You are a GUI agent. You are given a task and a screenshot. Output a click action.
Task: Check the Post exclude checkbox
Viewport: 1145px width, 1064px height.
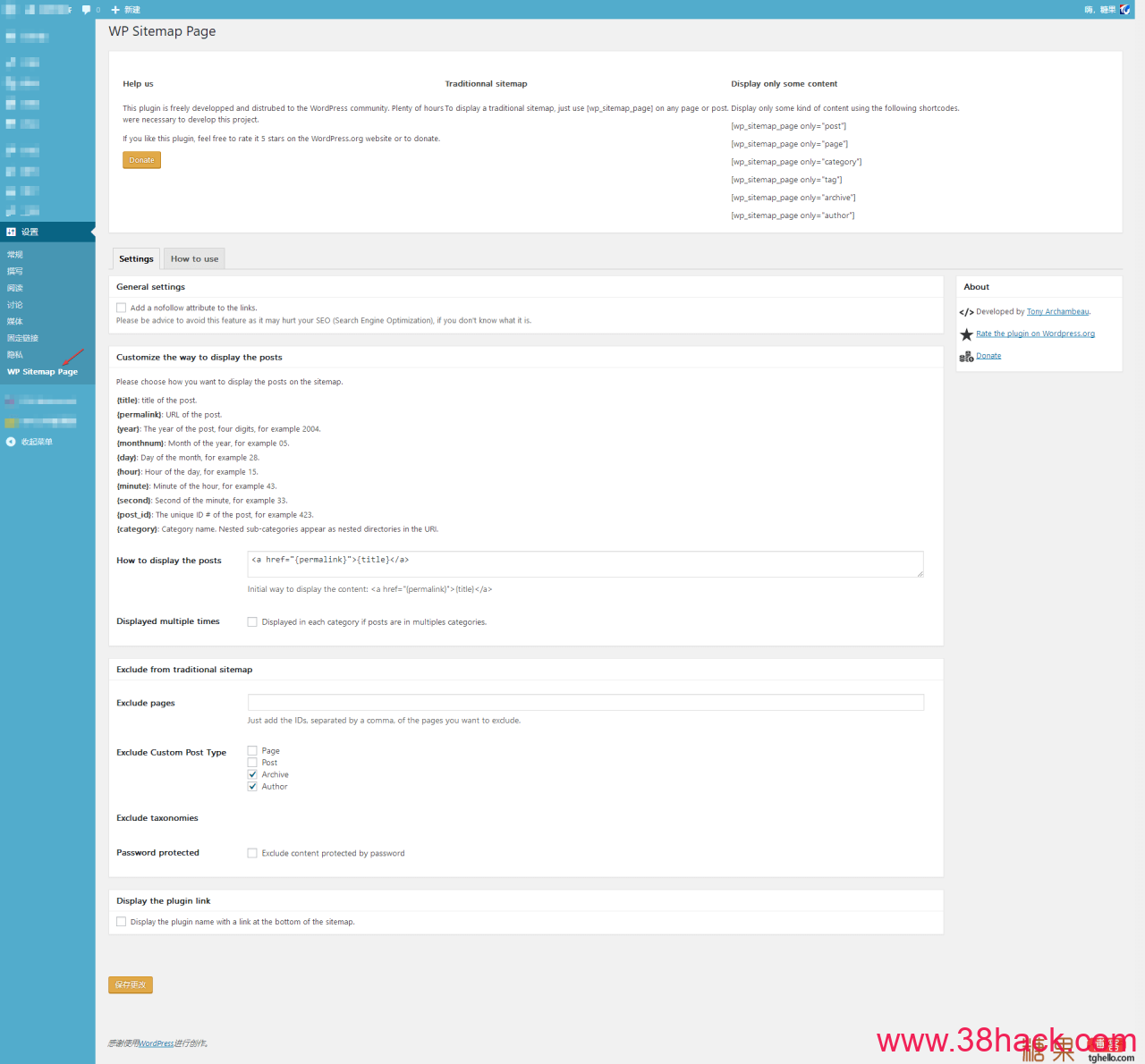click(x=252, y=763)
